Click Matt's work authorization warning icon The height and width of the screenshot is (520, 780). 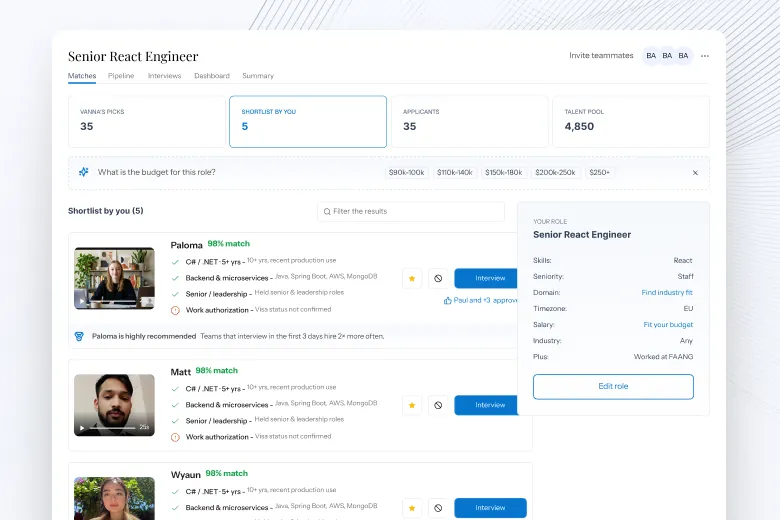(x=175, y=437)
